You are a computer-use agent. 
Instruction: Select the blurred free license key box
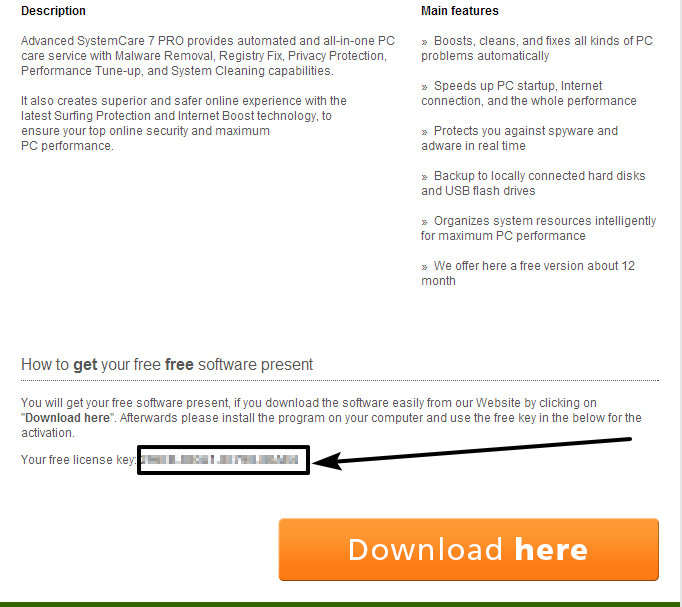click(223, 460)
